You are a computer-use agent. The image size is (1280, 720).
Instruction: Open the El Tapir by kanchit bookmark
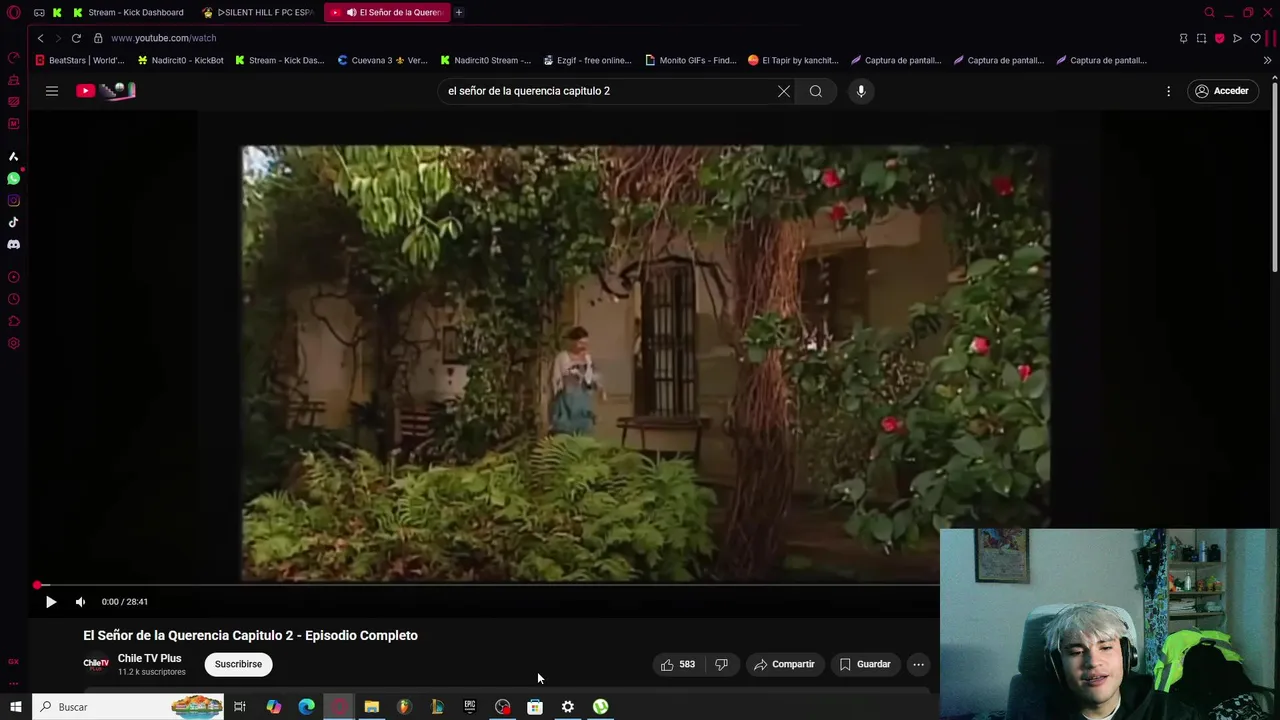point(793,60)
